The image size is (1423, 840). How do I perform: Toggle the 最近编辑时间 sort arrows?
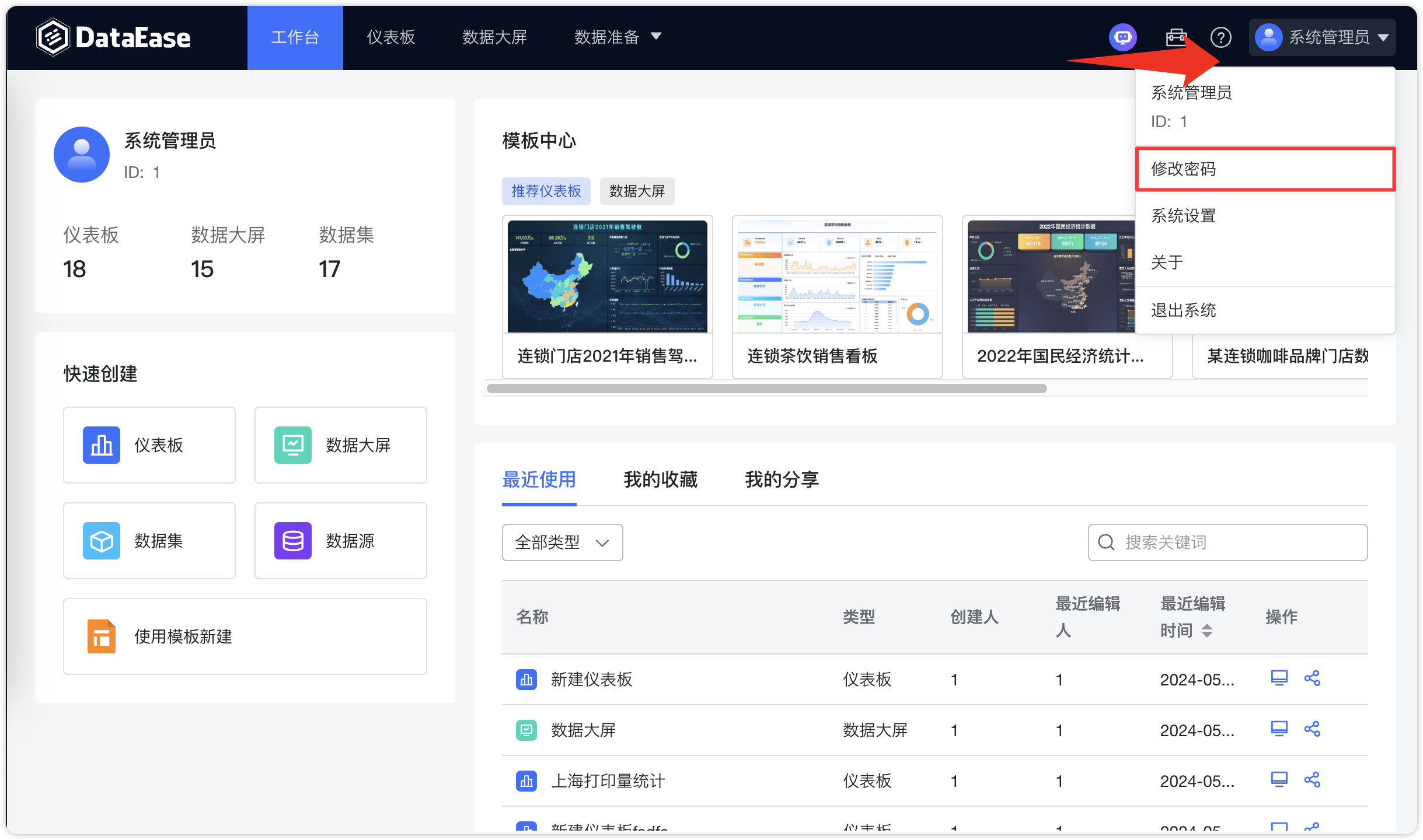pyautogui.click(x=1208, y=631)
